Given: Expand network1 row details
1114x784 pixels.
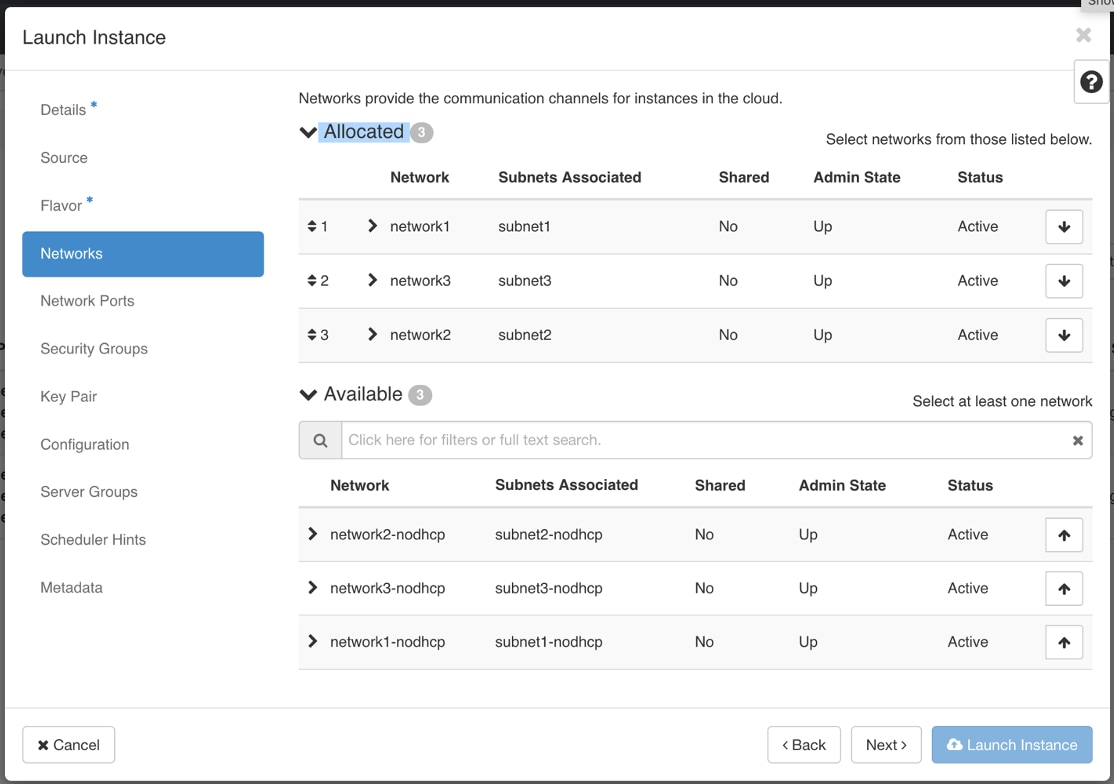Looking at the screenshot, I should [x=372, y=226].
